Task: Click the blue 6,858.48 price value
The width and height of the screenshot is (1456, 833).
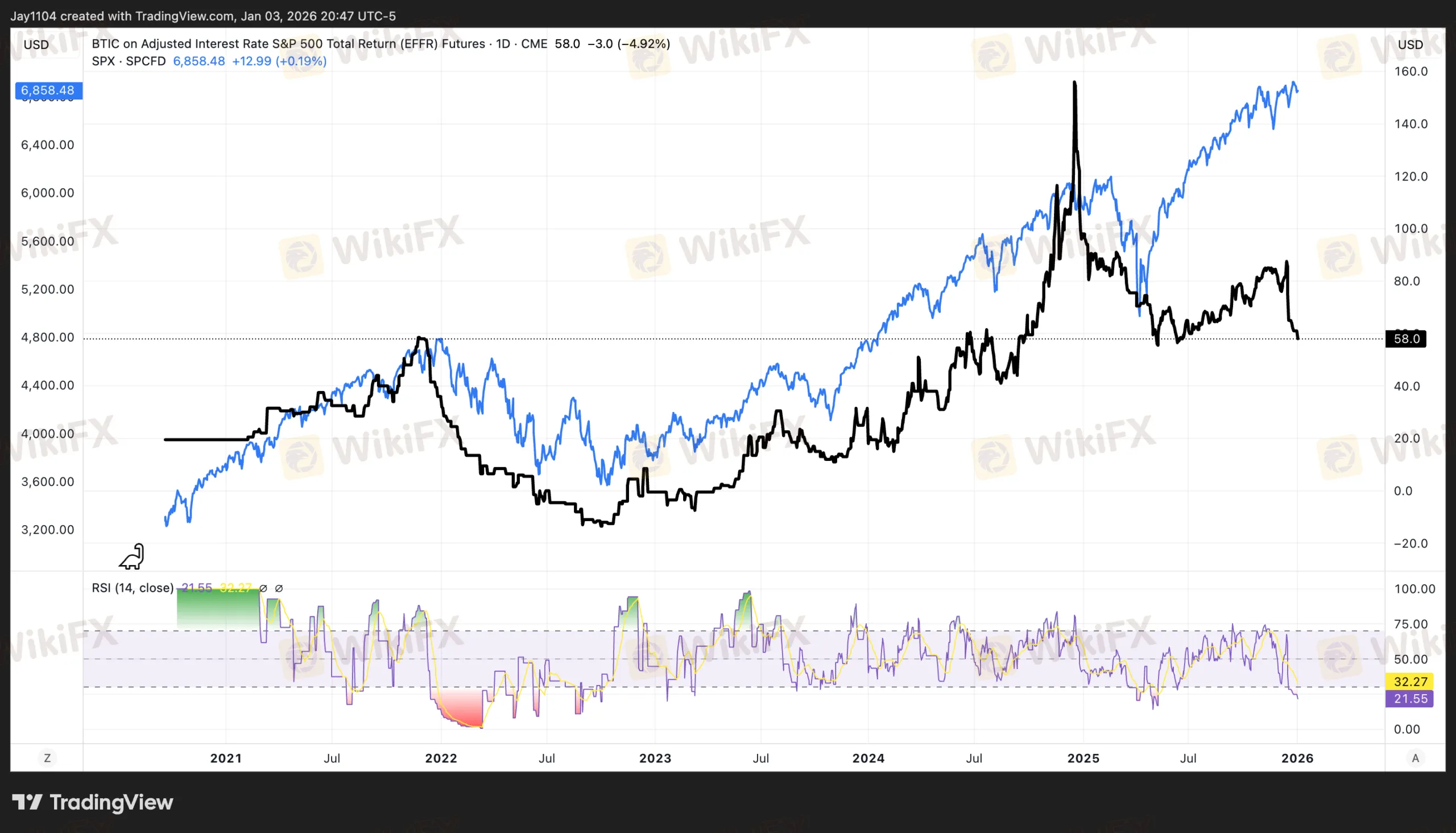Action: point(200,61)
